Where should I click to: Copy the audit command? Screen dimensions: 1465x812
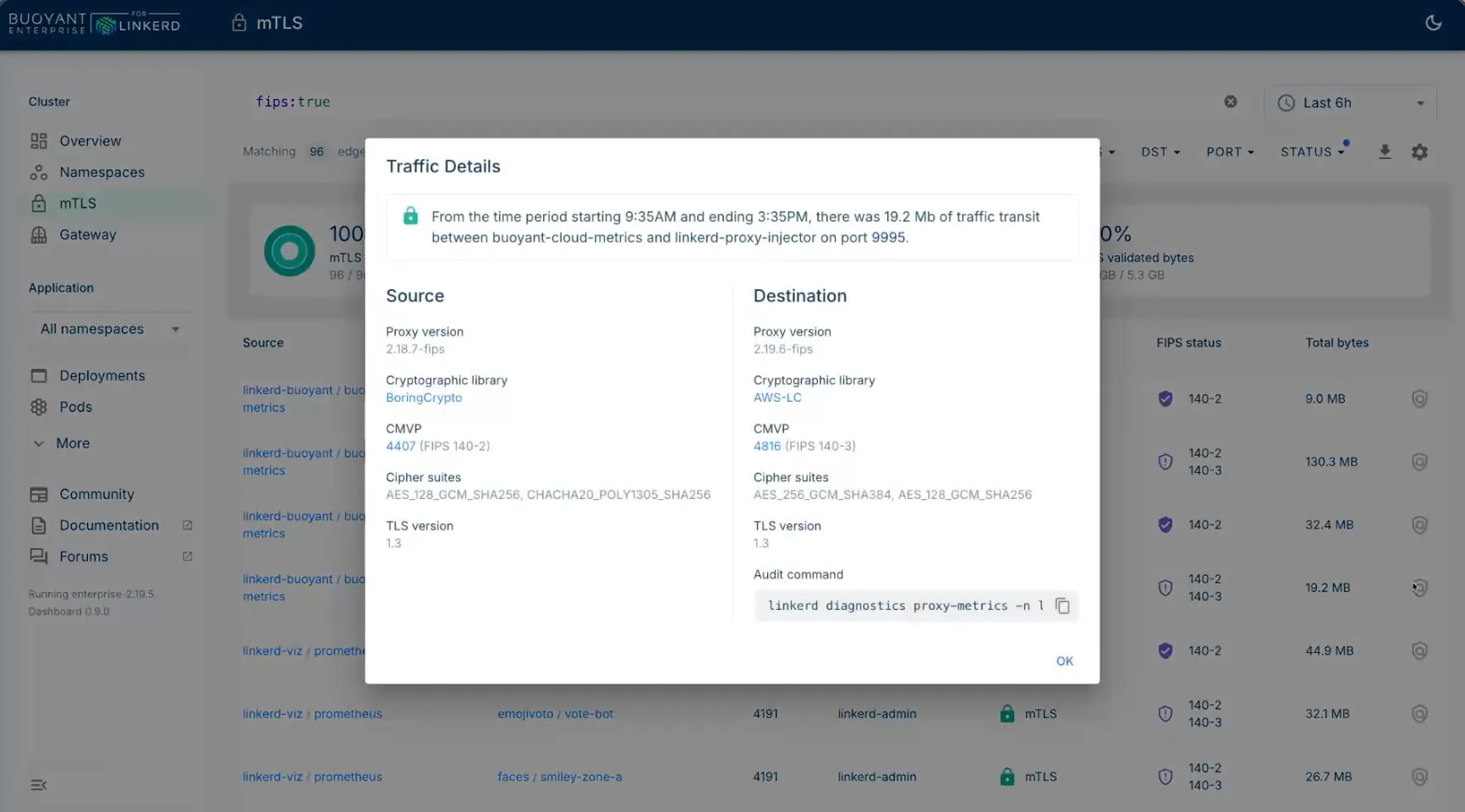click(1062, 606)
